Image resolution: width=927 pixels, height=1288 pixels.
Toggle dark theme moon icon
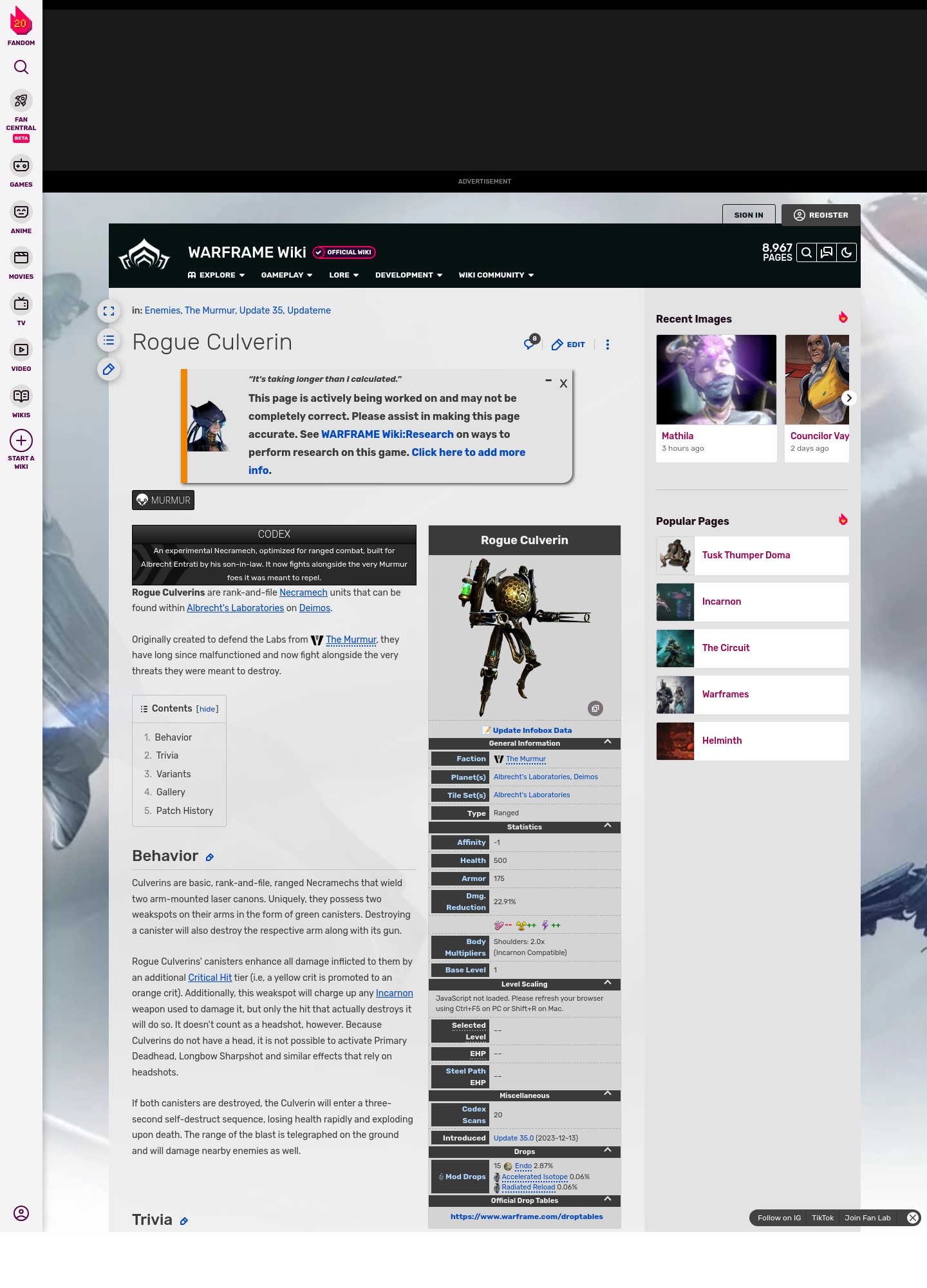coord(847,252)
